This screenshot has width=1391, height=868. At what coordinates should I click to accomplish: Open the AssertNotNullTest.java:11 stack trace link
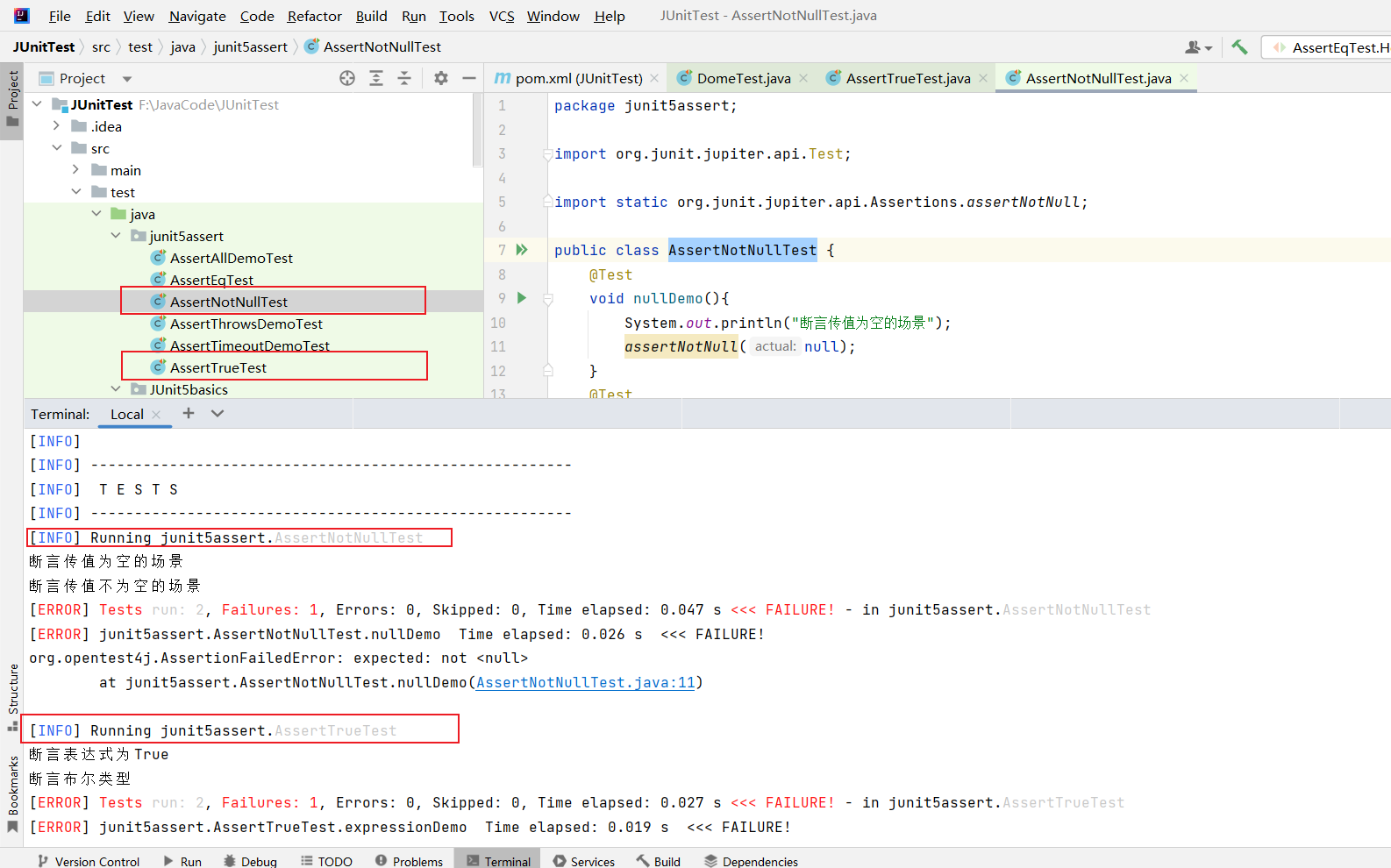(x=585, y=682)
